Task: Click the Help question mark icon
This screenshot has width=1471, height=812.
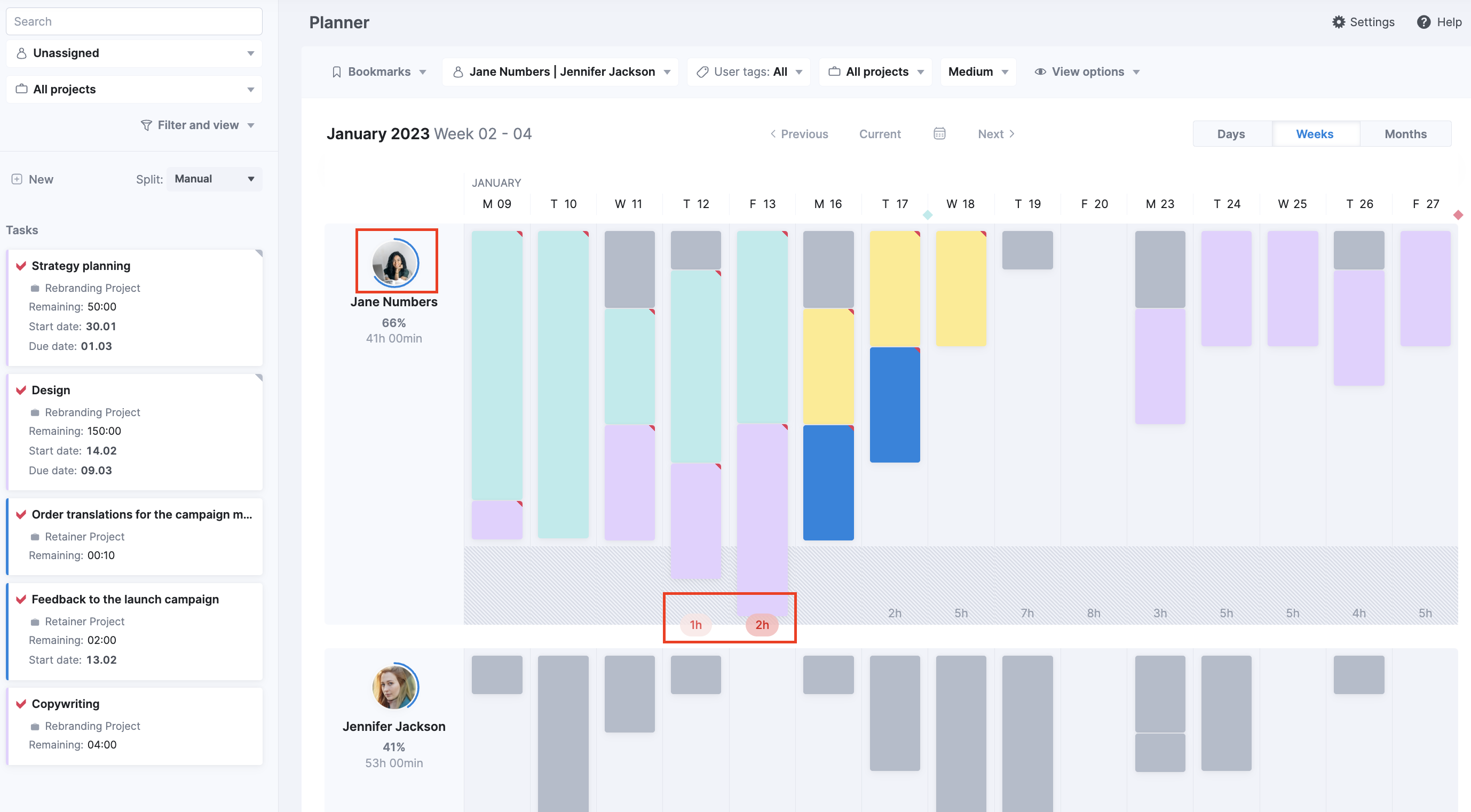Action: 1423,22
